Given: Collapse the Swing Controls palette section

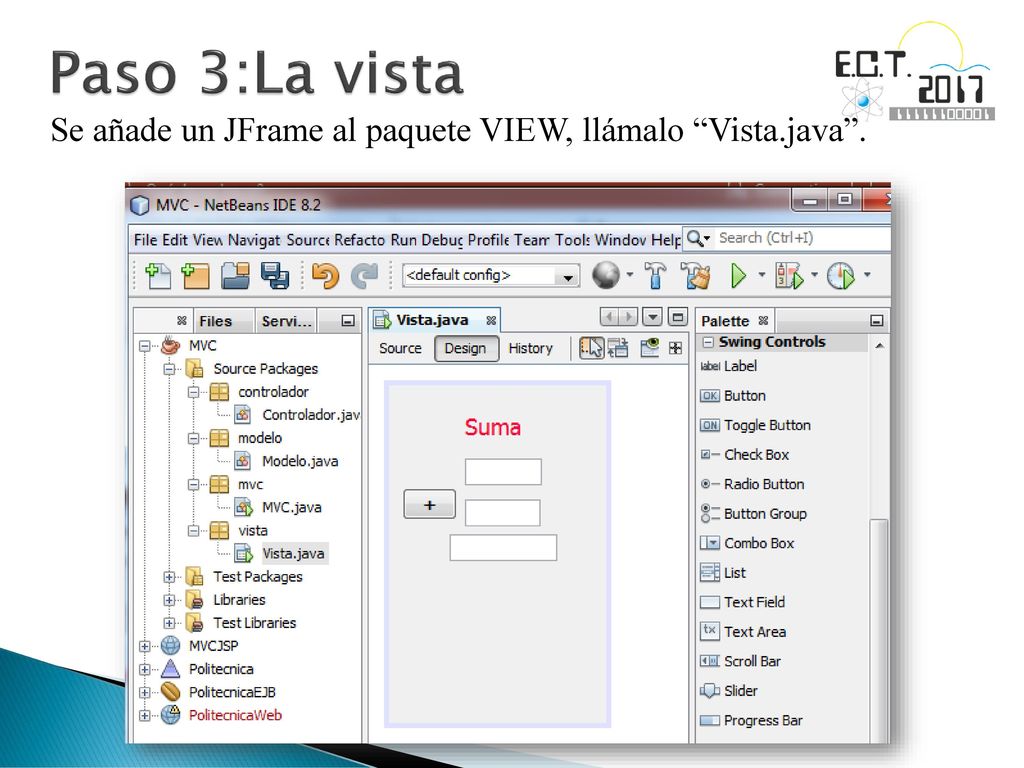Looking at the screenshot, I should pyautogui.click(x=708, y=342).
